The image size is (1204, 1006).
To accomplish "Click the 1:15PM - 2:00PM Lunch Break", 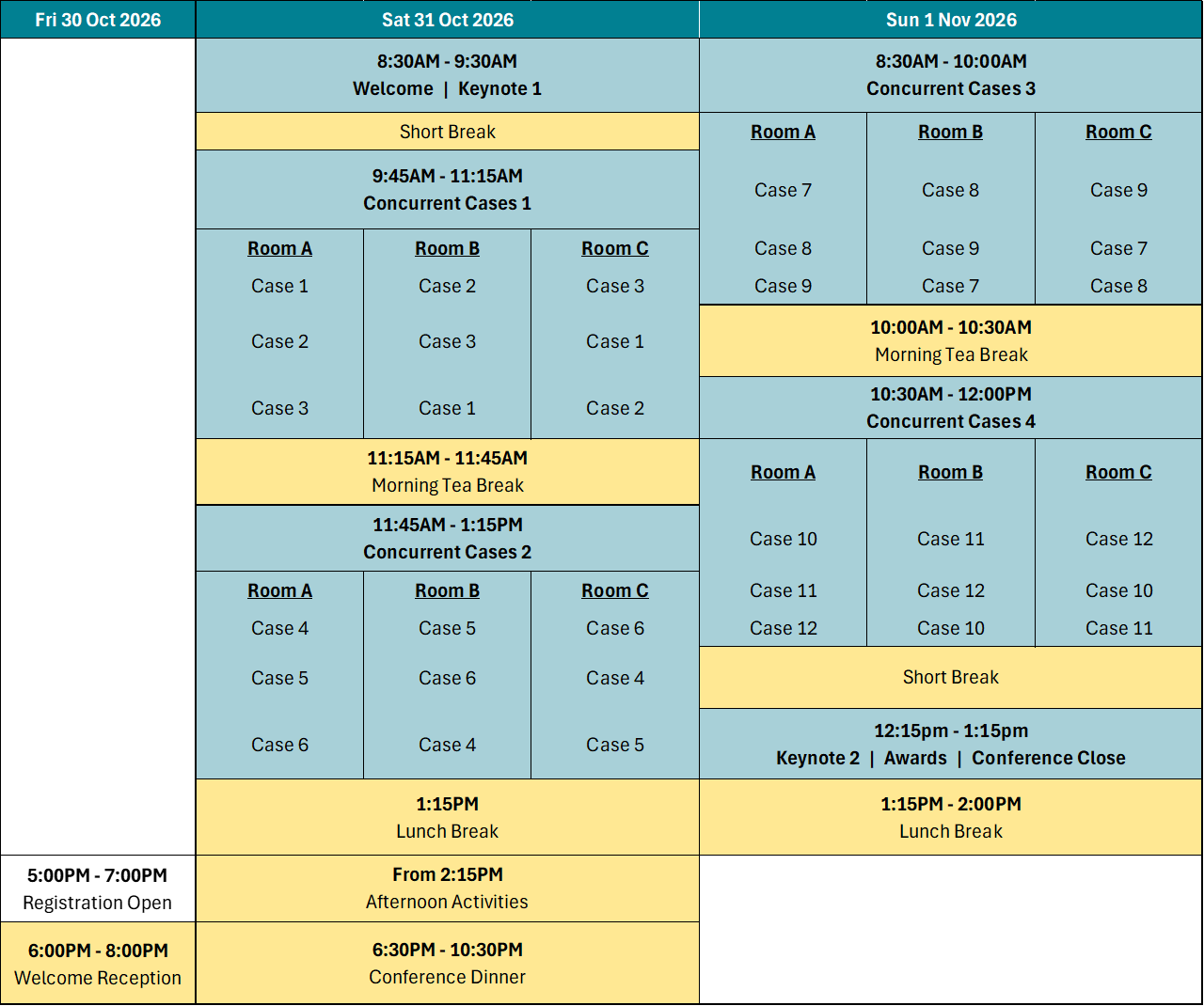I will (x=951, y=817).
